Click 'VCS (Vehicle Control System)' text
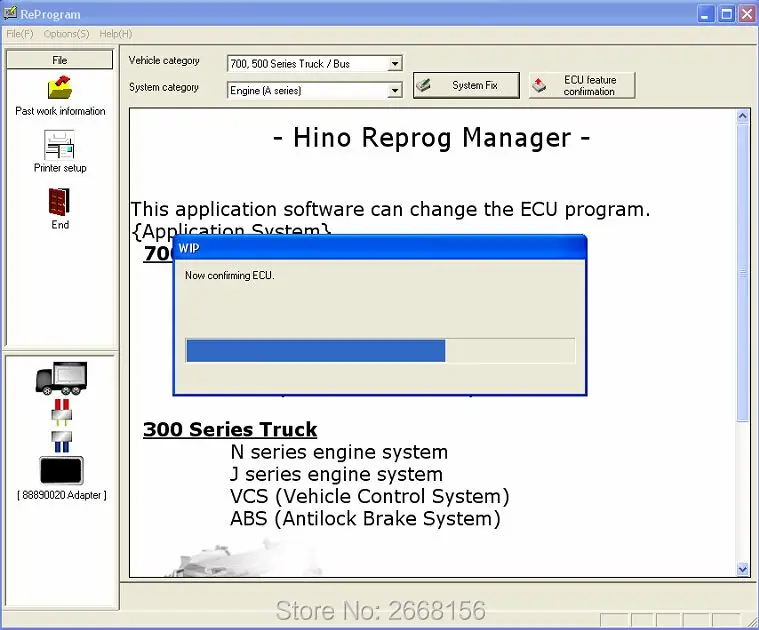 coord(370,496)
